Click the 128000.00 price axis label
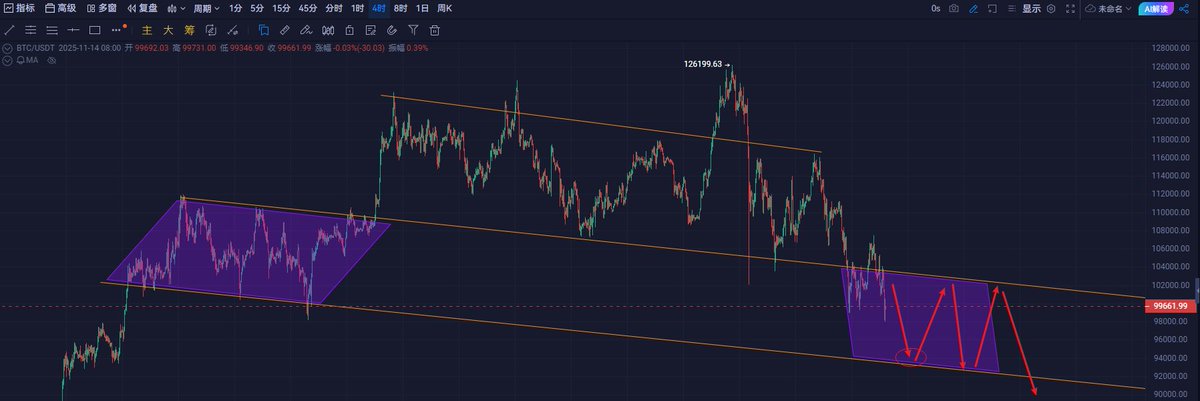1200x401 pixels. click(x=1173, y=48)
